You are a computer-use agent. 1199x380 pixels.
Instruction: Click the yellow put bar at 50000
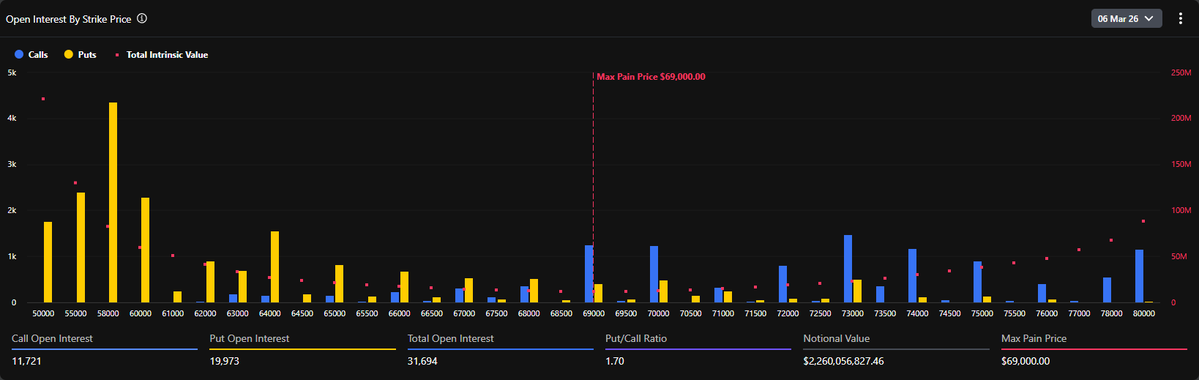tap(48, 262)
